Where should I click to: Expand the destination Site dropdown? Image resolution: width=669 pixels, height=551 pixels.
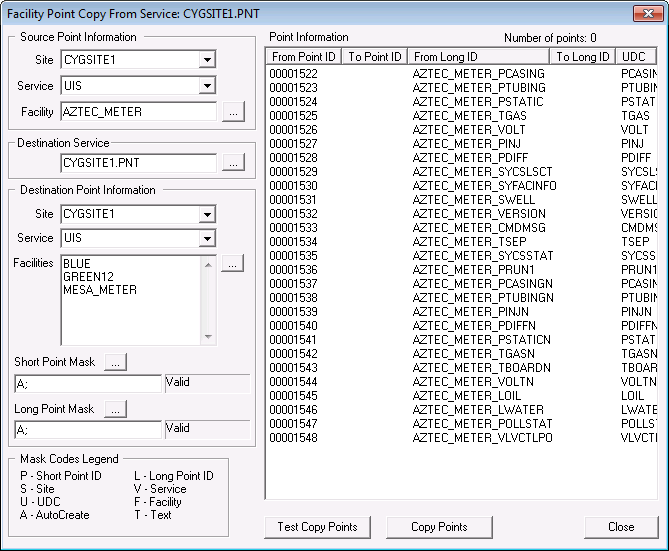(x=207, y=214)
